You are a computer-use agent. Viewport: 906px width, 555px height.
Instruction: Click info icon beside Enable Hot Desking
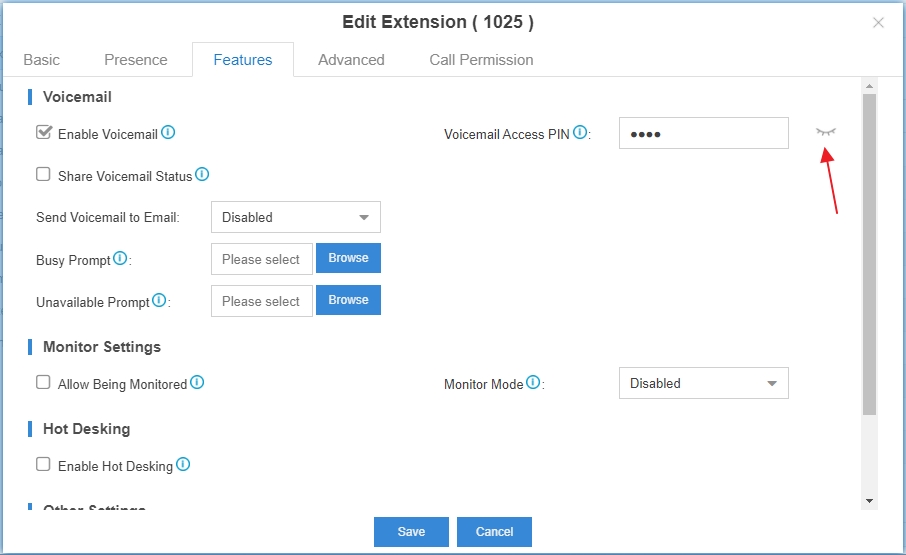click(183, 465)
